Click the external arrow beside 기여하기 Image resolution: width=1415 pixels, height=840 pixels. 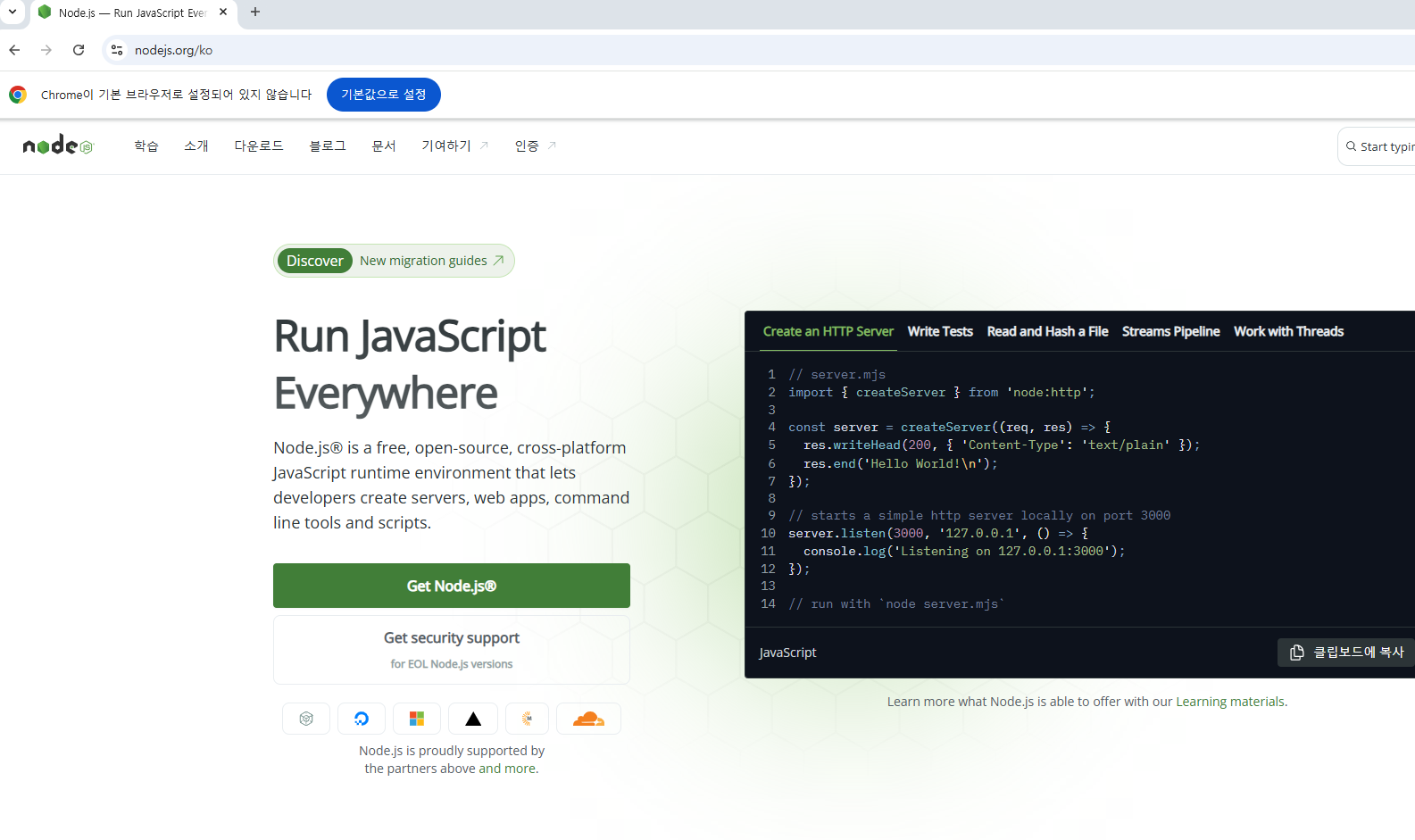[x=484, y=146]
